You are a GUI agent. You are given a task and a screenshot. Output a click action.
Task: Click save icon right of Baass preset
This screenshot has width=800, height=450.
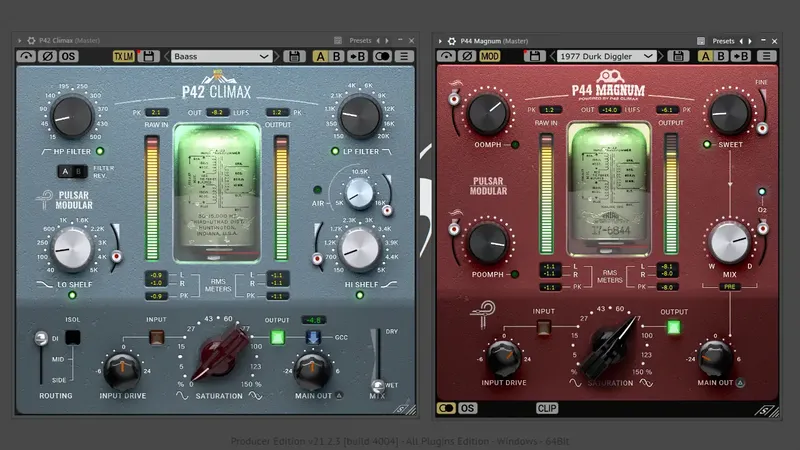294,56
